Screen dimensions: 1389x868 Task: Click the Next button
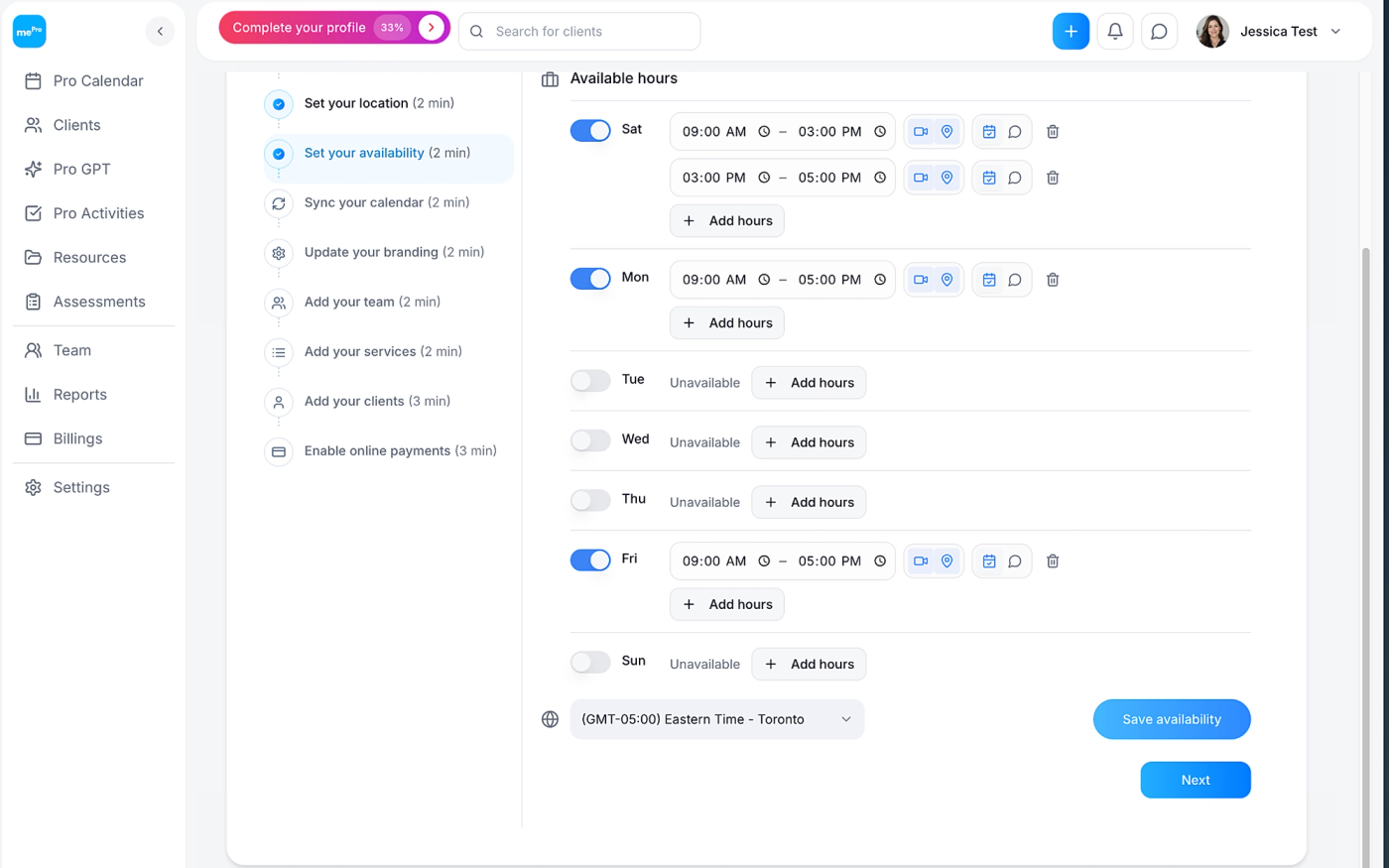(1196, 780)
